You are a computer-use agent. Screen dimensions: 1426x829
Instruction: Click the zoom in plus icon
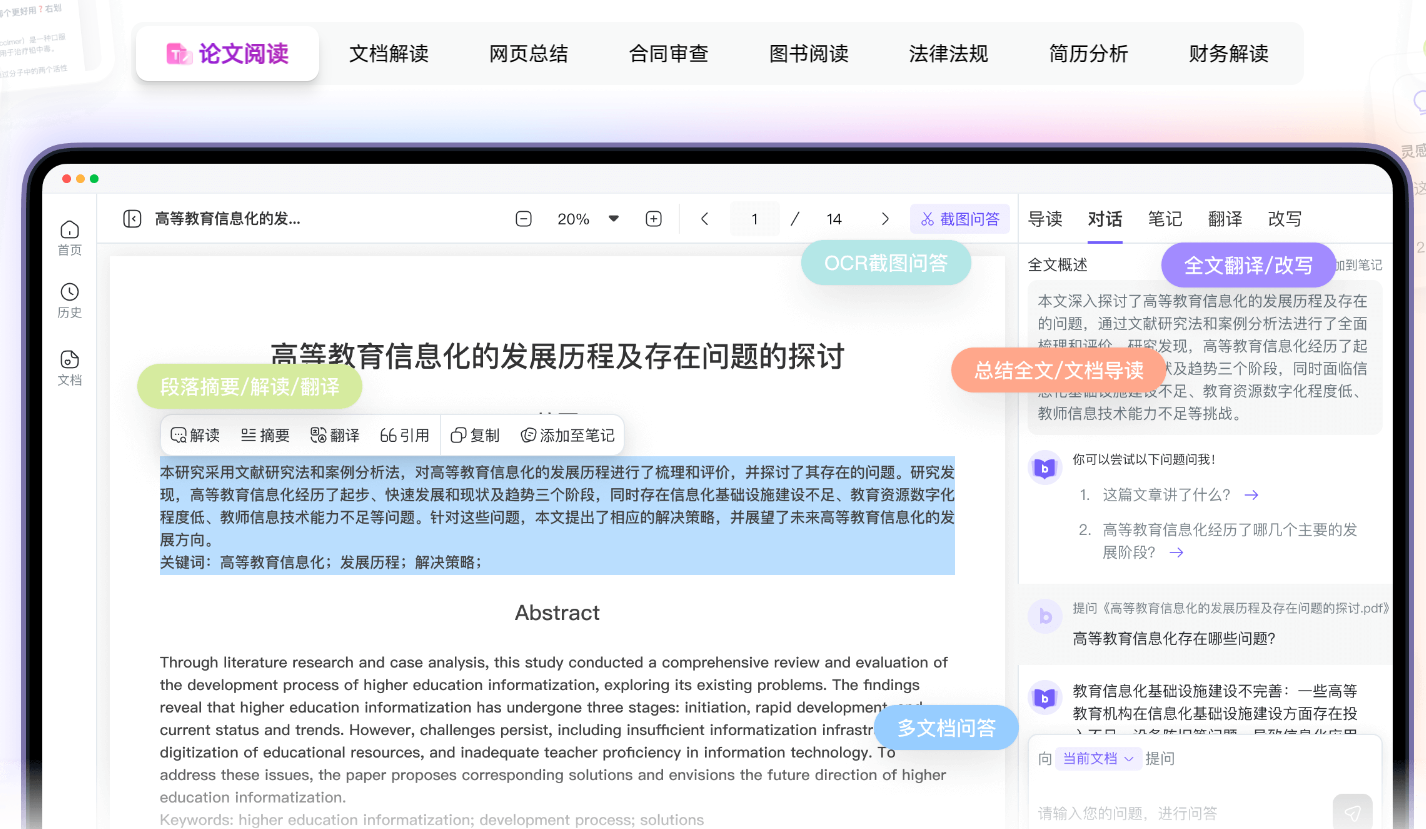tap(653, 219)
